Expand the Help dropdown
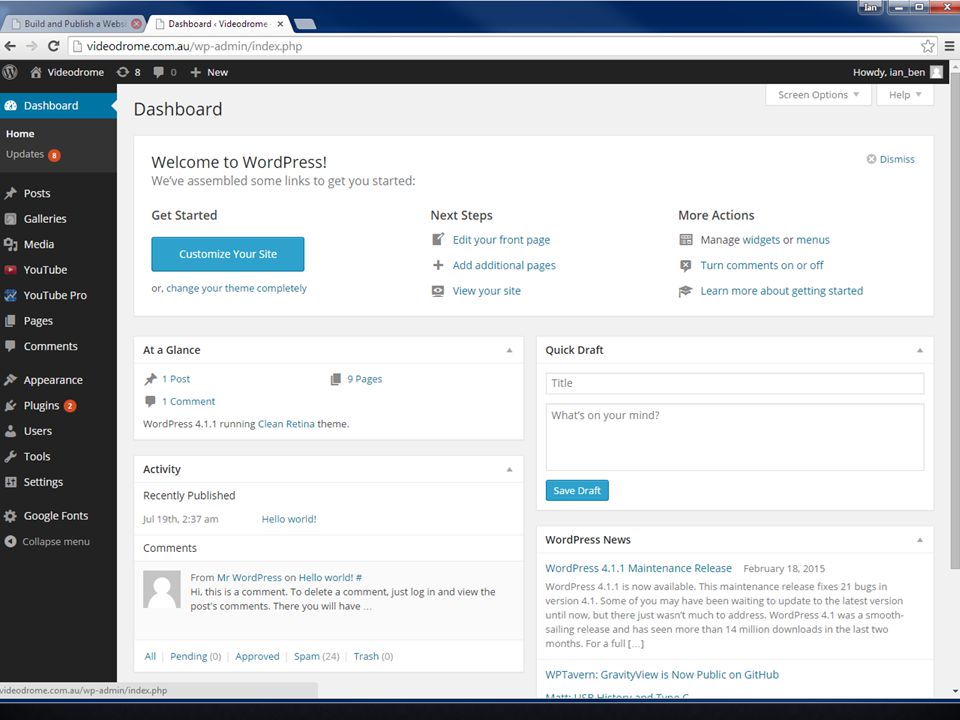Viewport: 960px width, 720px height. tap(905, 95)
